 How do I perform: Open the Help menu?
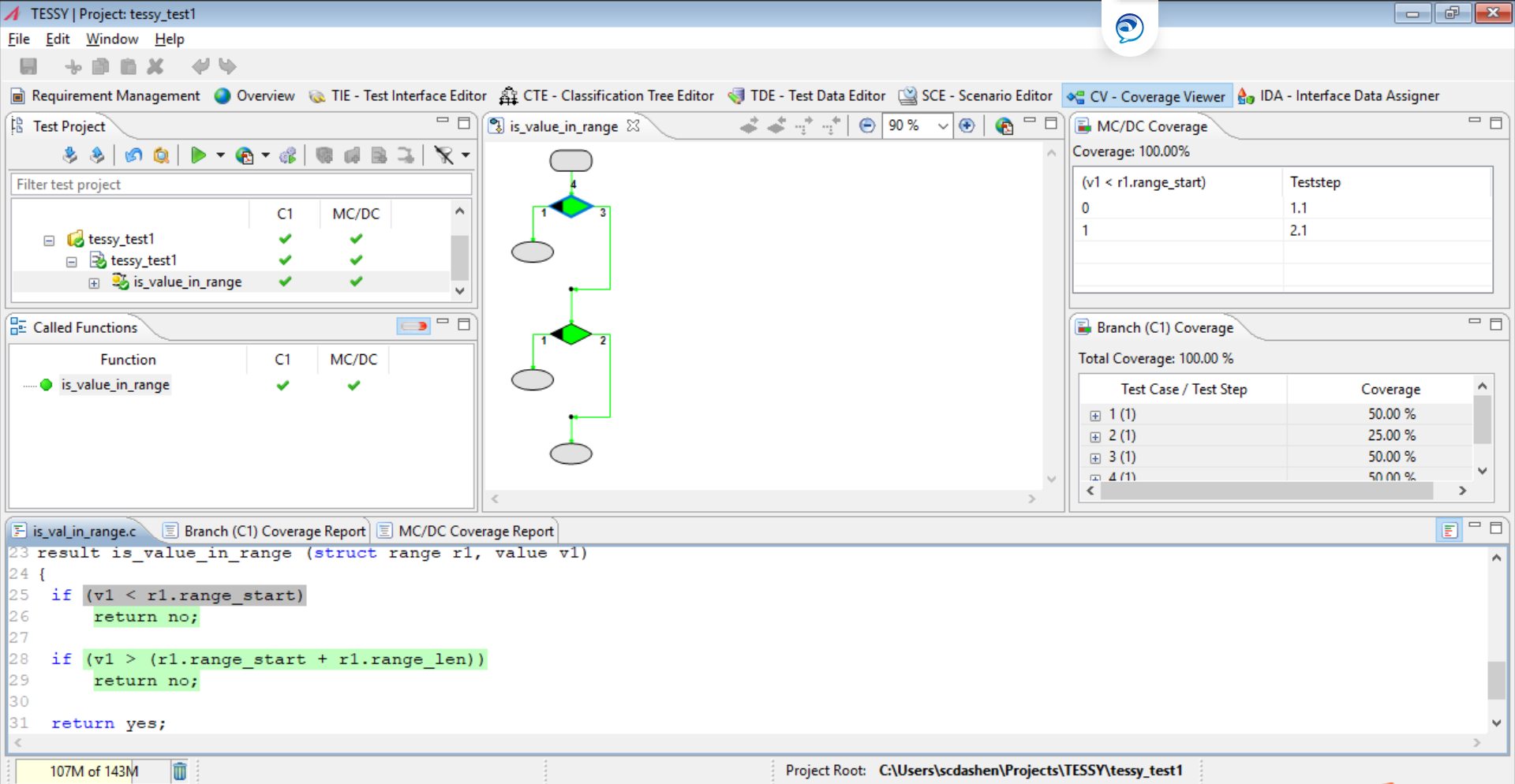click(x=169, y=39)
